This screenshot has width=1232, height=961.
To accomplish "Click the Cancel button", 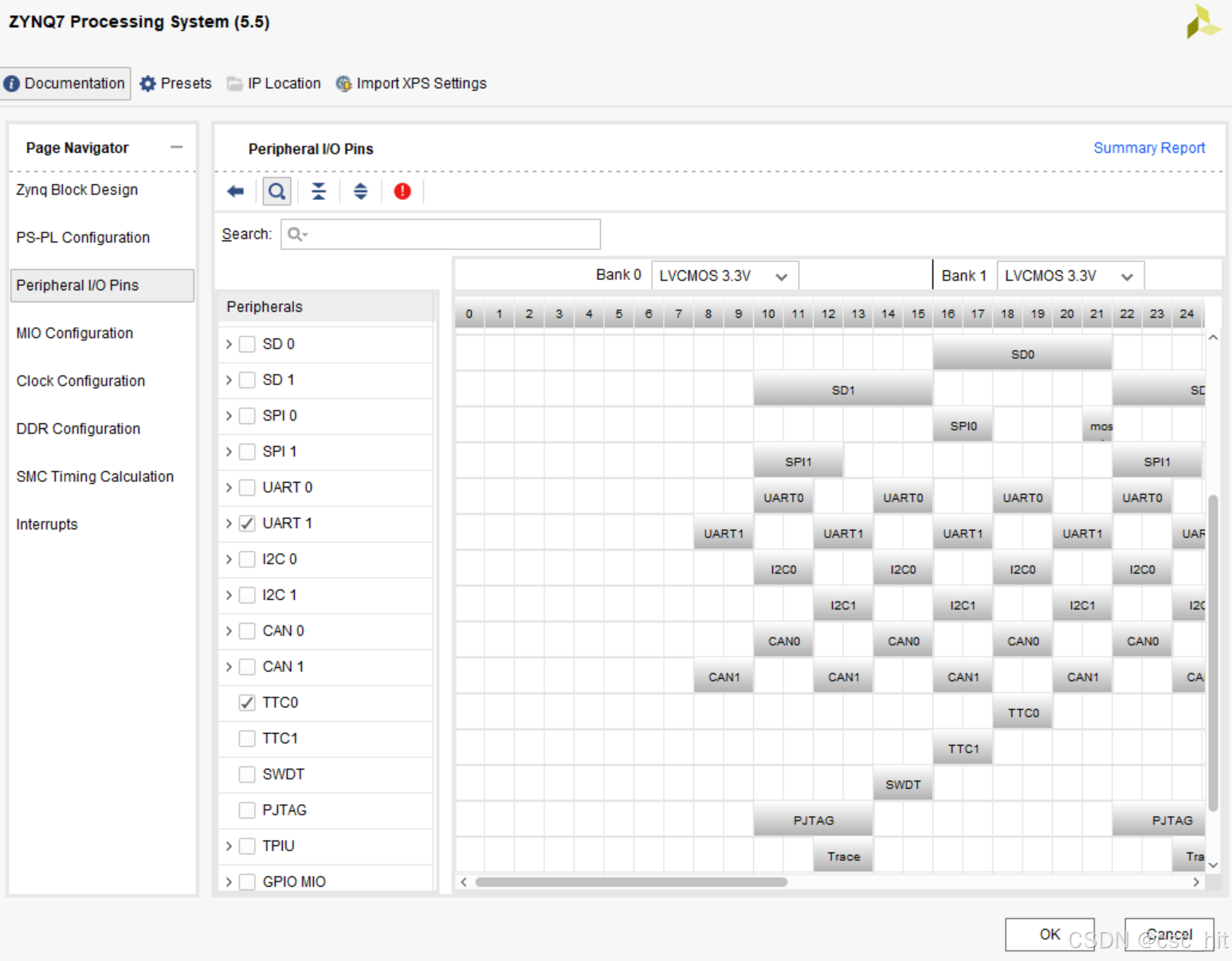I will pyautogui.click(x=1169, y=935).
